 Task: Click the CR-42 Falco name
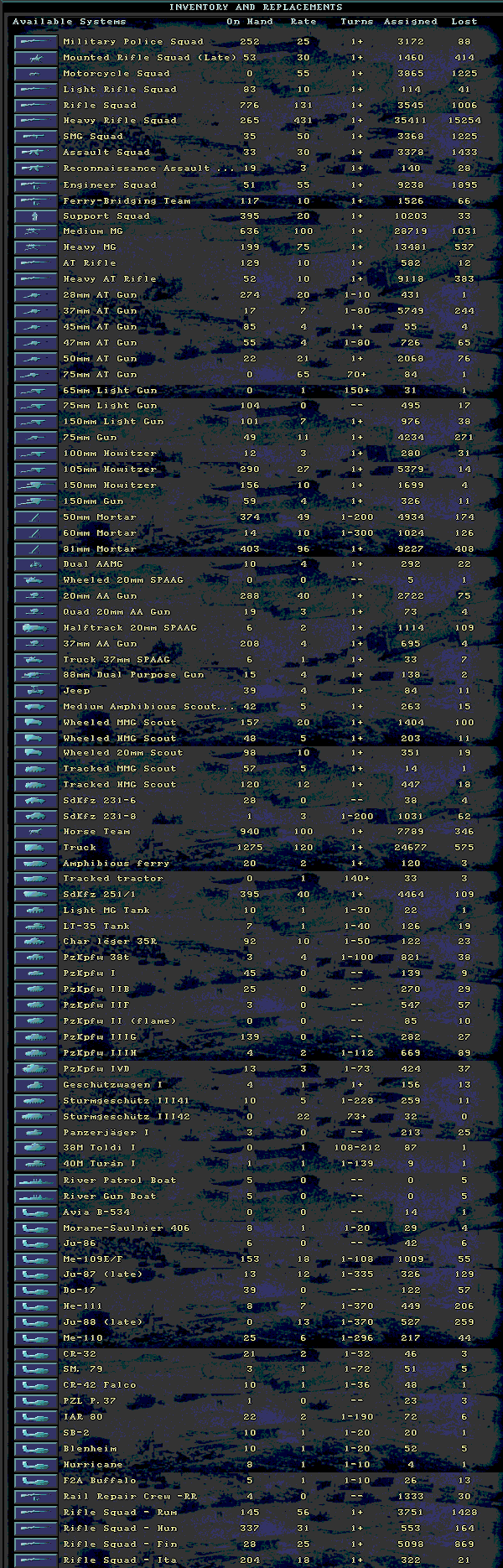pyautogui.click(x=100, y=1385)
